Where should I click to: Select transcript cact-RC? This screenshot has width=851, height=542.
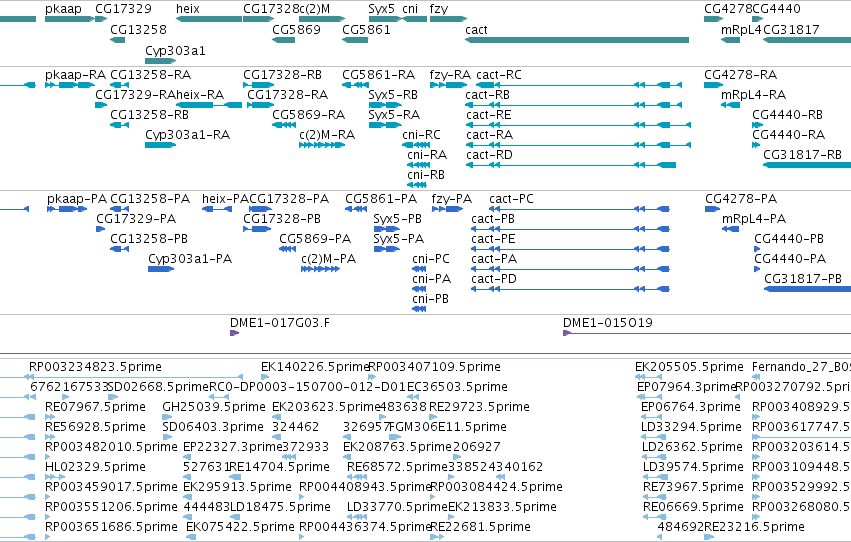(579, 85)
